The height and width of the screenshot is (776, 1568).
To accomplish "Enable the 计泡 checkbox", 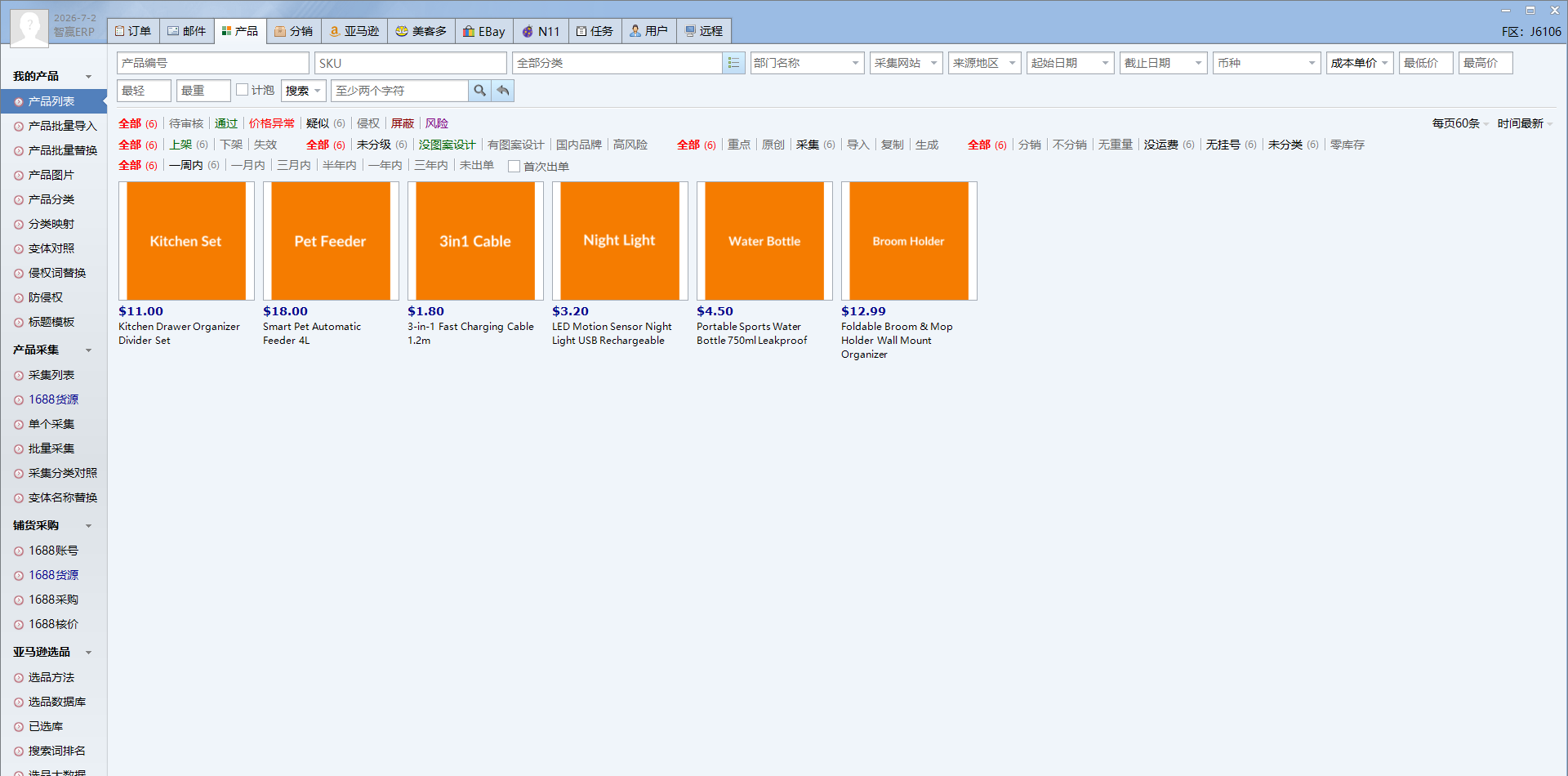I will pos(242,90).
